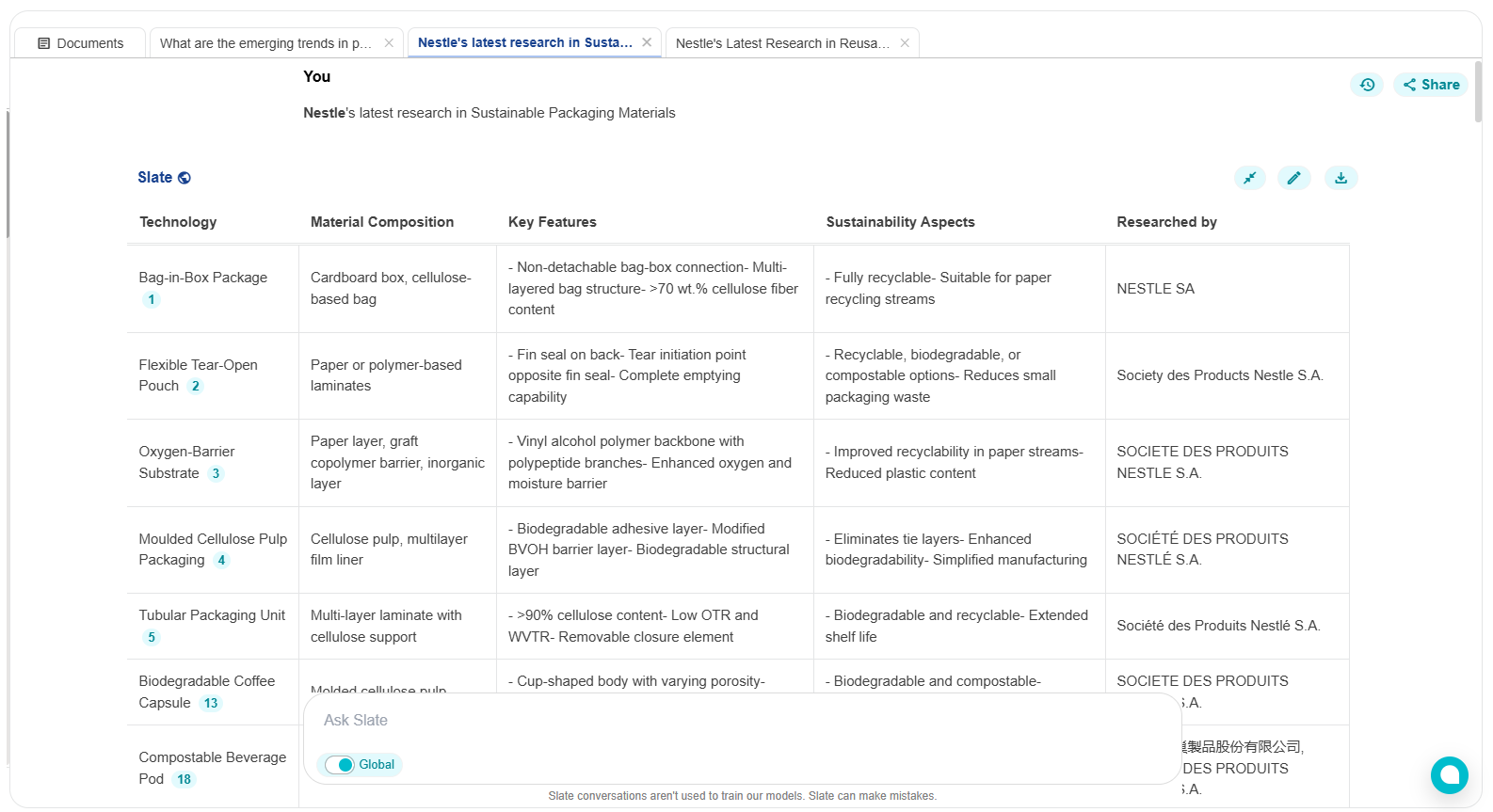The height and width of the screenshot is (812, 1493).
Task: Open the emerging trends conversation tab
Action: pos(265,43)
